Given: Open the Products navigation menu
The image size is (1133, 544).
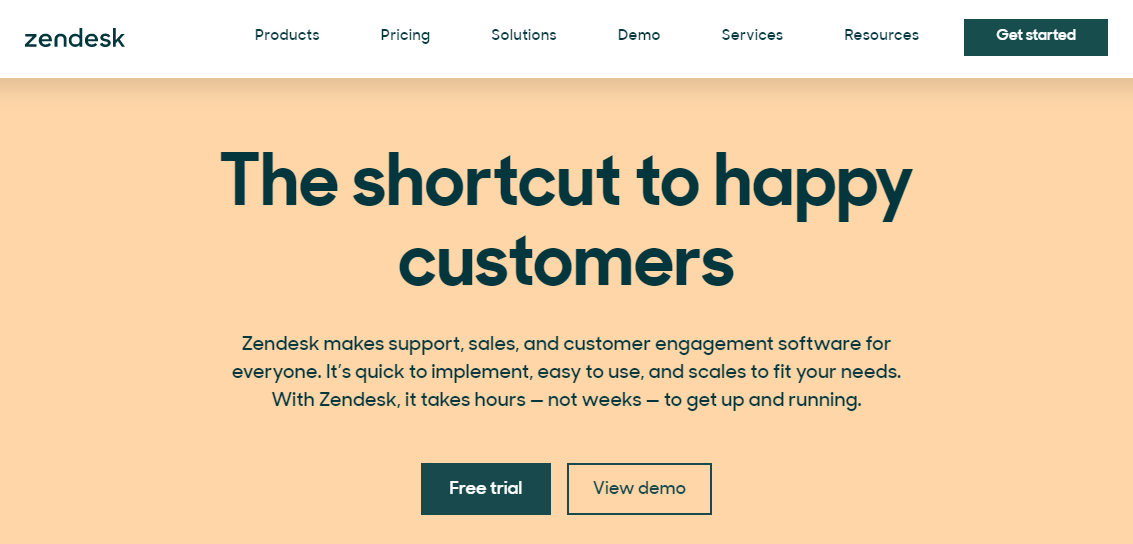Looking at the screenshot, I should (x=287, y=35).
